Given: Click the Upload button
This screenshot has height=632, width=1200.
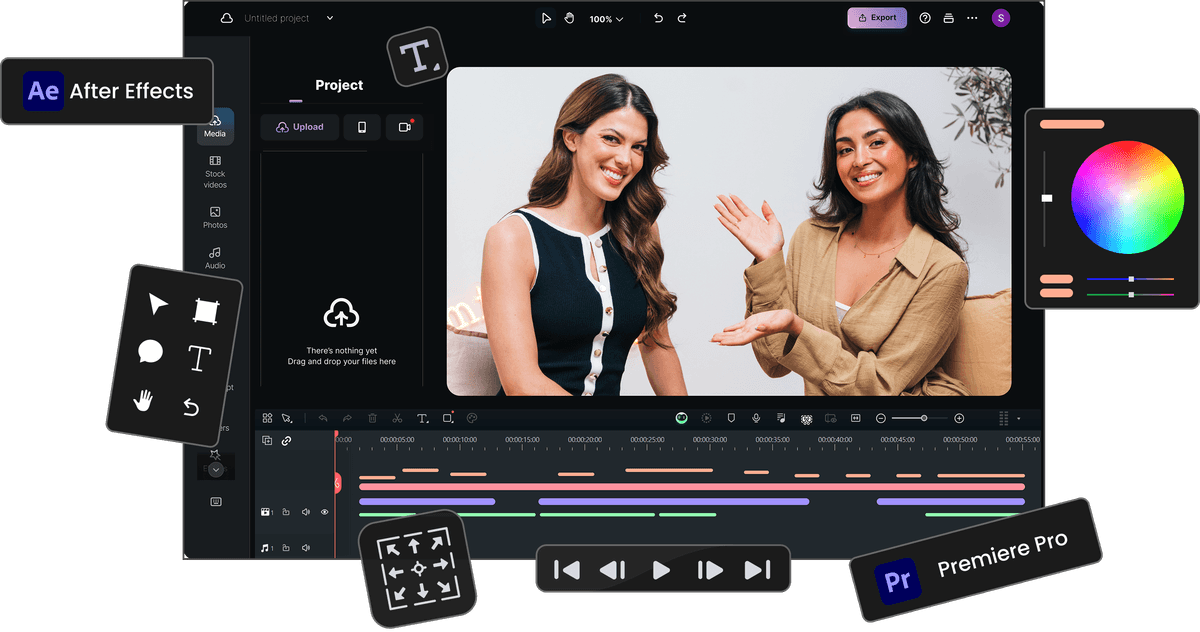Looking at the screenshot, I should click(x=299, y=127).
